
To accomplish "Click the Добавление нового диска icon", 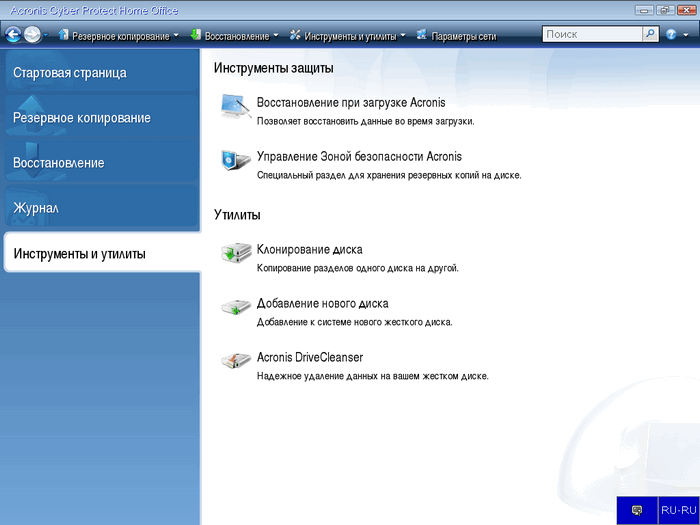I will coord(236,307).
